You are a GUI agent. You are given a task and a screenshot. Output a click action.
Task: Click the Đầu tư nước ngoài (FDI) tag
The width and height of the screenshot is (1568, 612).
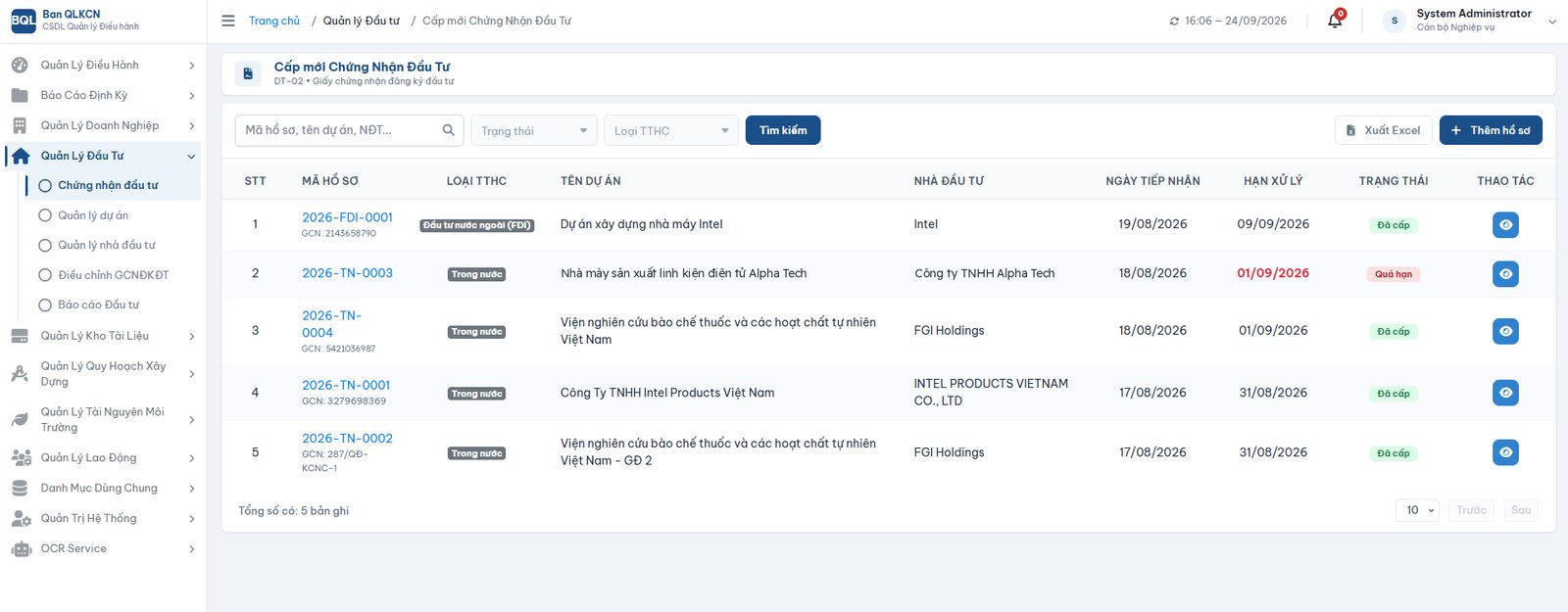click(x=477, y=225)
